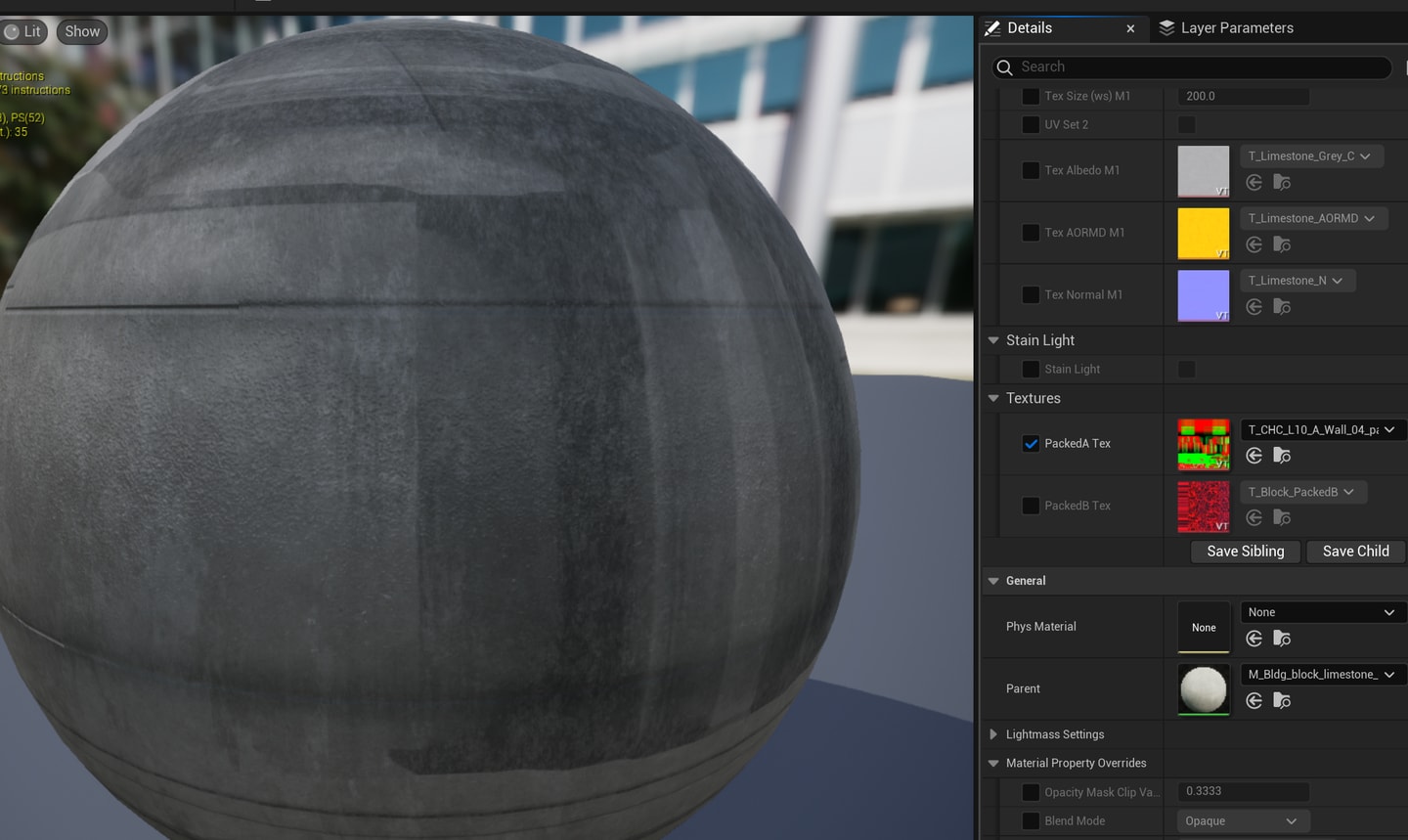Enable the Tex Normal M1 override checkbox
1408x840 pixels.
[x=1031, y=294]
